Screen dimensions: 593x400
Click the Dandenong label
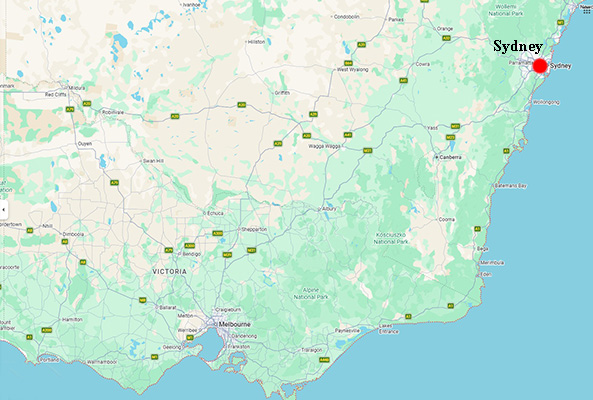(244, 336)
